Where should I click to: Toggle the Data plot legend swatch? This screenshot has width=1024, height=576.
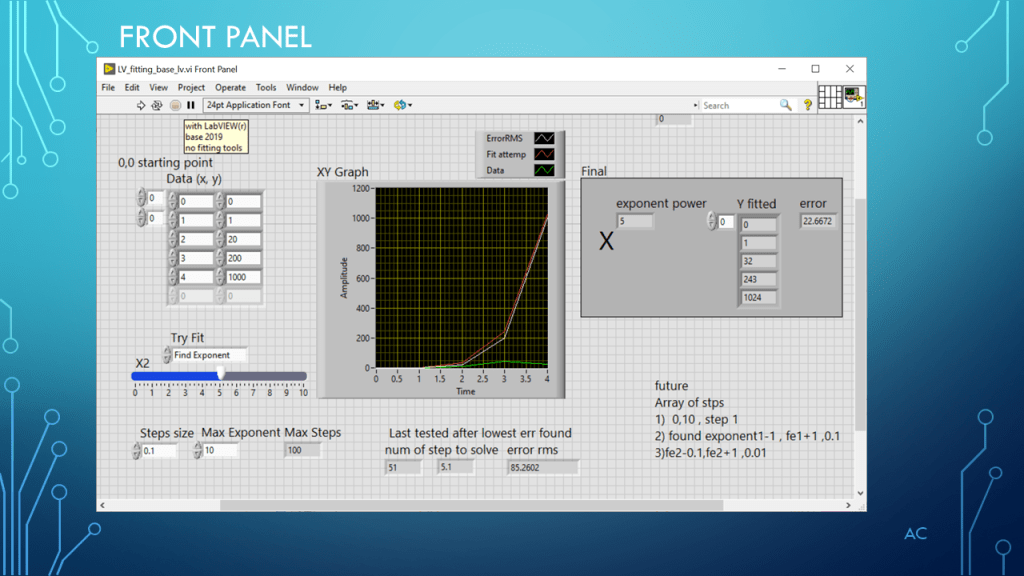coord(545,170)
